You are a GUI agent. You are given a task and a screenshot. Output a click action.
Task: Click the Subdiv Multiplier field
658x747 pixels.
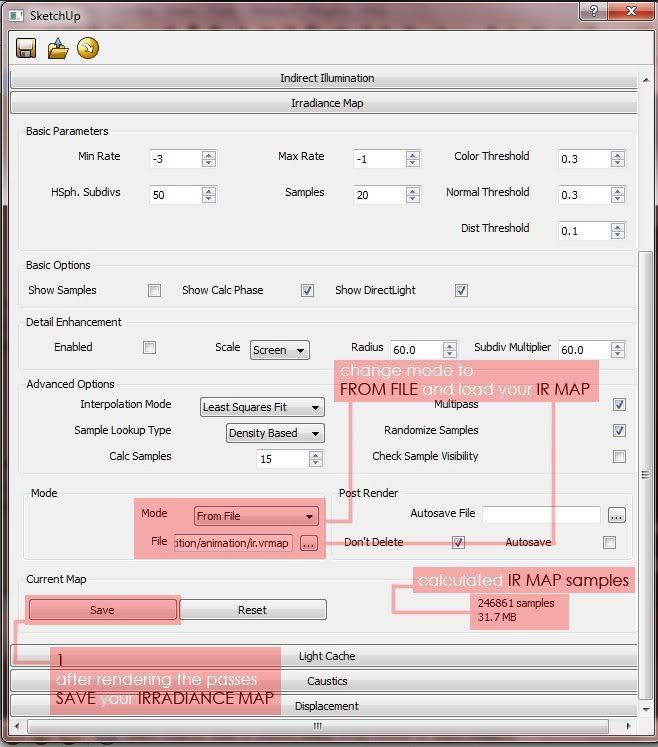tap(584, 350)
